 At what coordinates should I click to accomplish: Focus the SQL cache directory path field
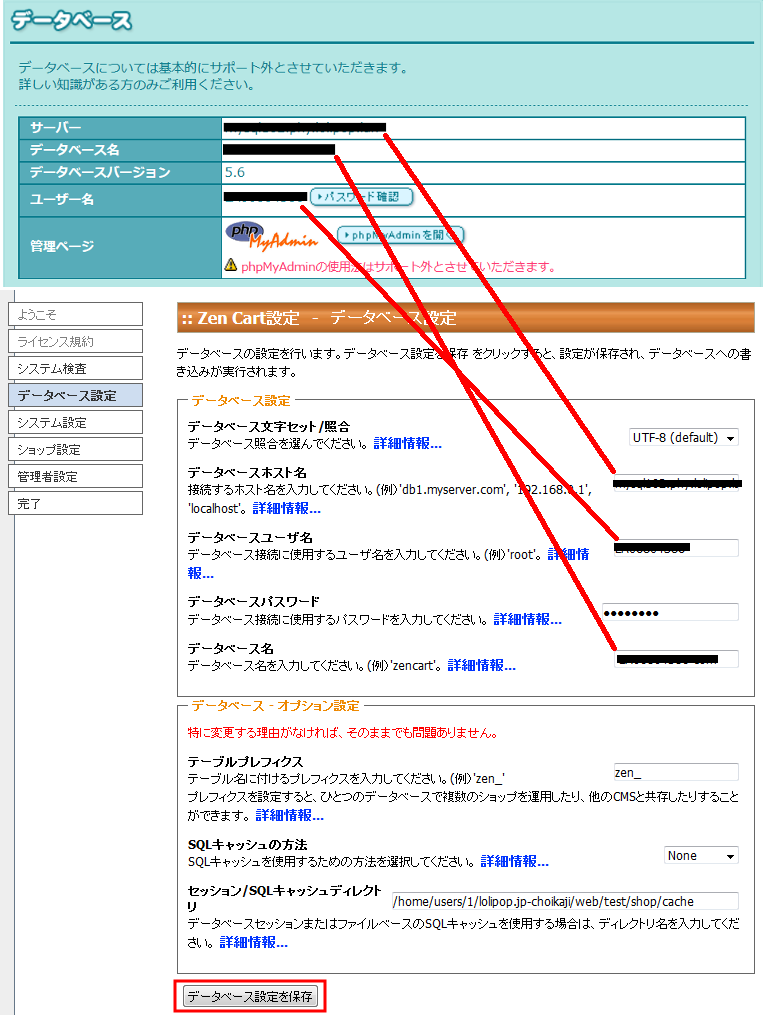(565, 901)
